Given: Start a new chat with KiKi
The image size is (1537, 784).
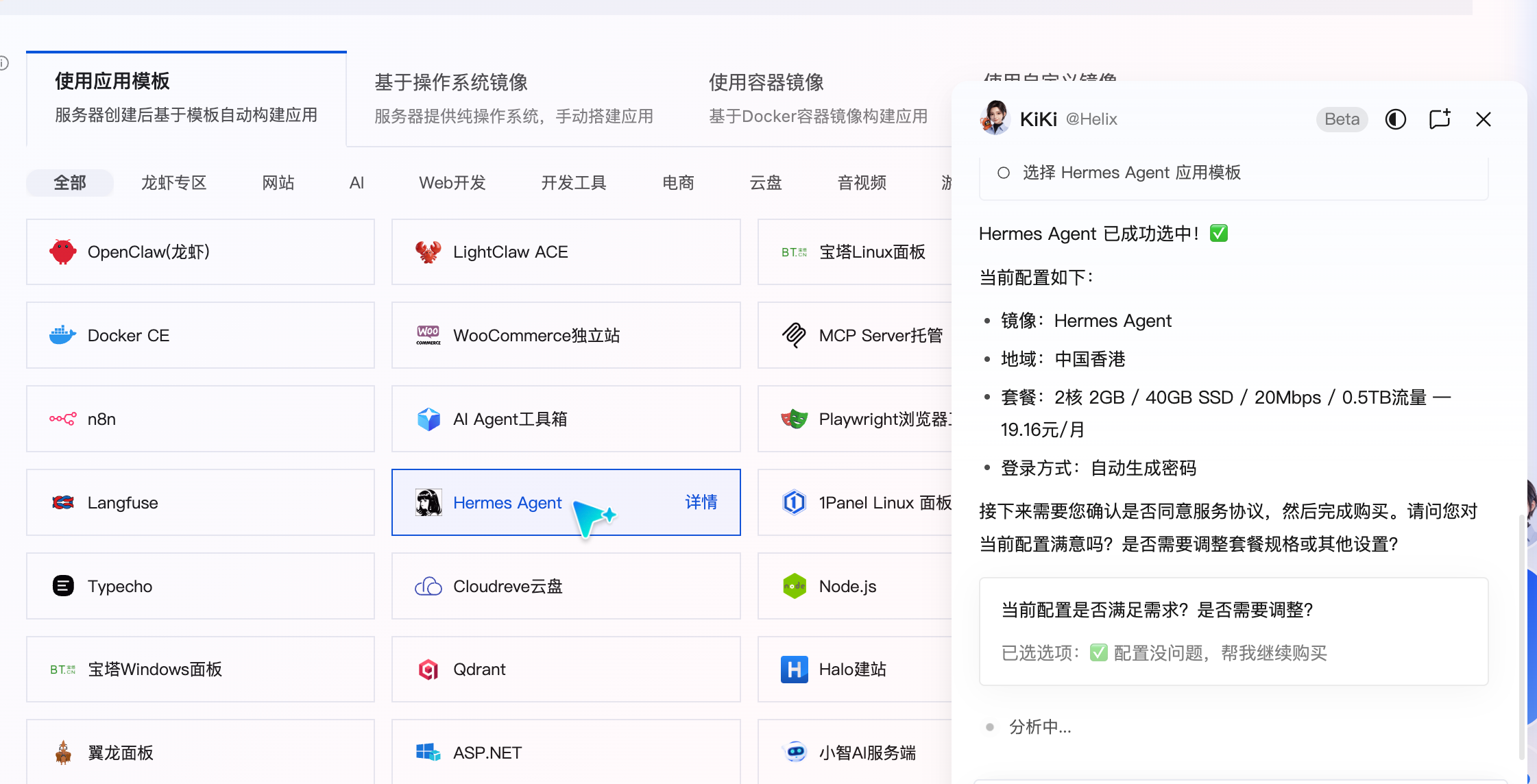Looking at the screenshot, I should click(1440, 119).
